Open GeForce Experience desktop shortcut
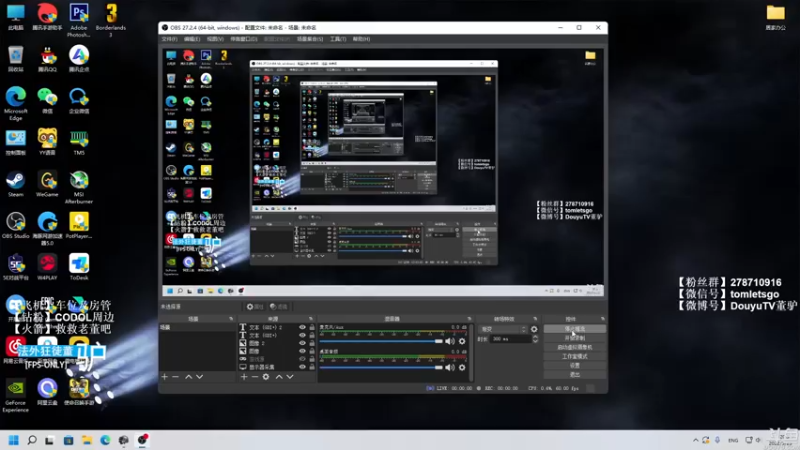The image size is (800, 450). pos(15,395)
